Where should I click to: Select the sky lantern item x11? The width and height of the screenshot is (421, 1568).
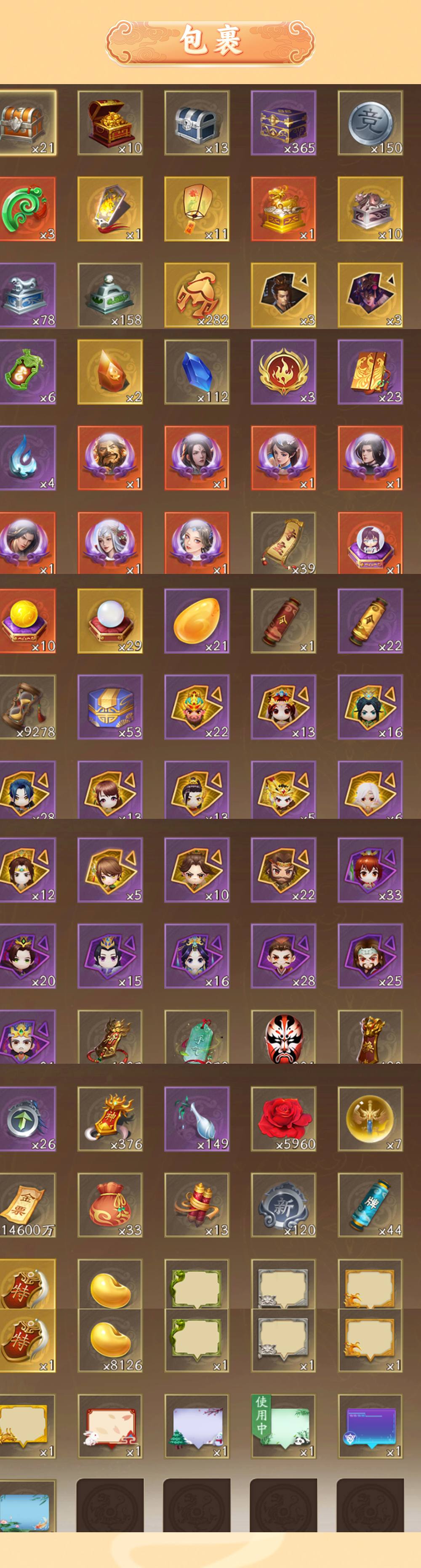tap(197, 209)
